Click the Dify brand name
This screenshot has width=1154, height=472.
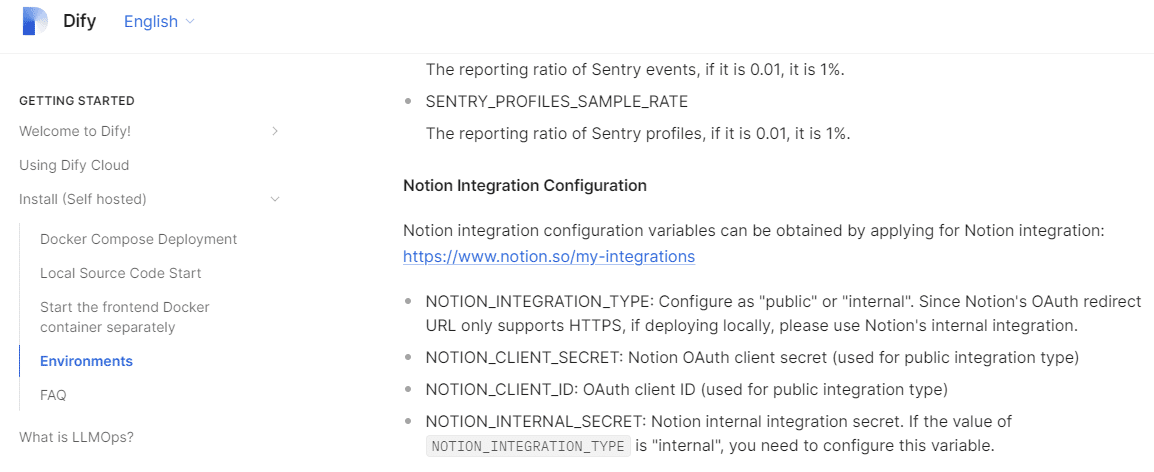pos(79,21)
